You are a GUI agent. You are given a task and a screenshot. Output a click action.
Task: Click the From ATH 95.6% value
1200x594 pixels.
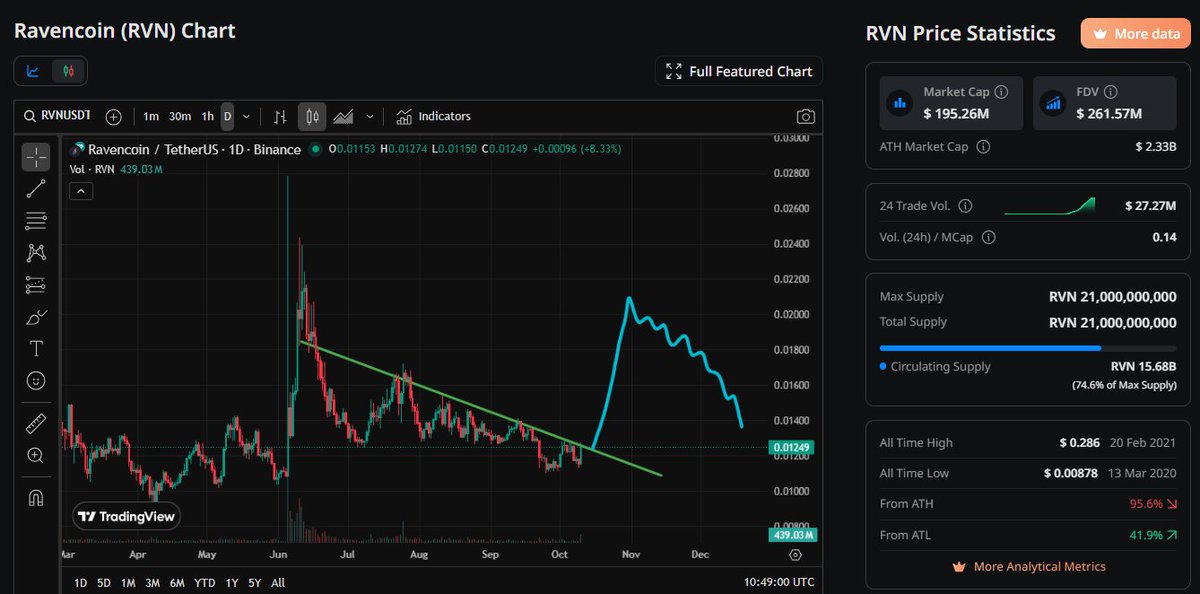click(1153, 504)
